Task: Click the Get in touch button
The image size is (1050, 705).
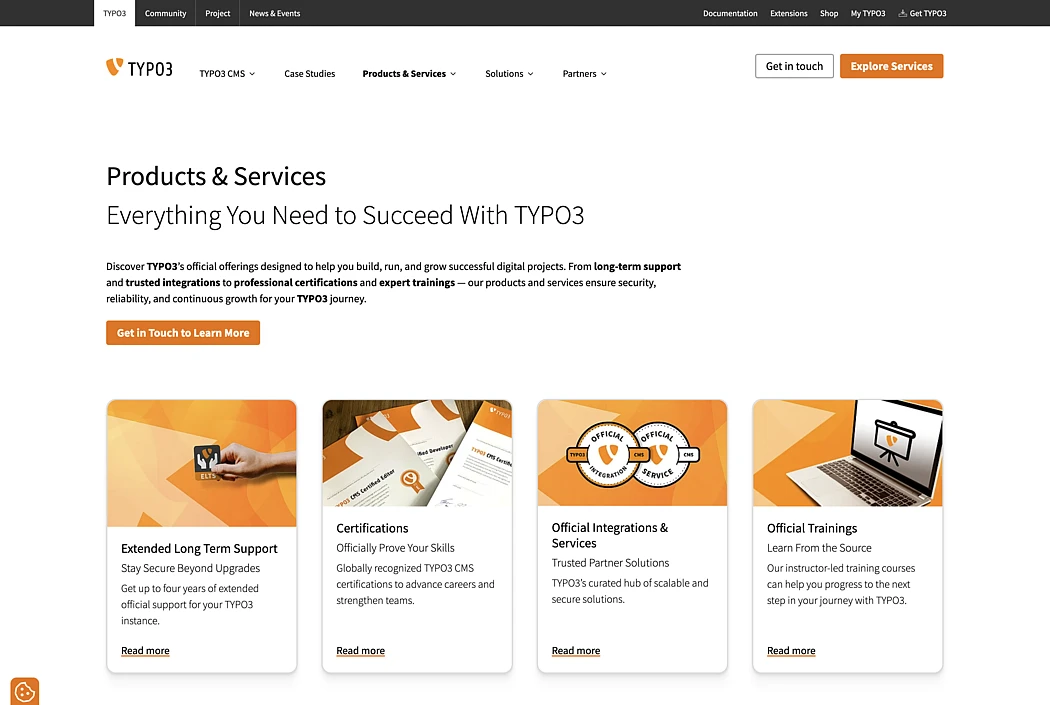Action: [794, 66]
